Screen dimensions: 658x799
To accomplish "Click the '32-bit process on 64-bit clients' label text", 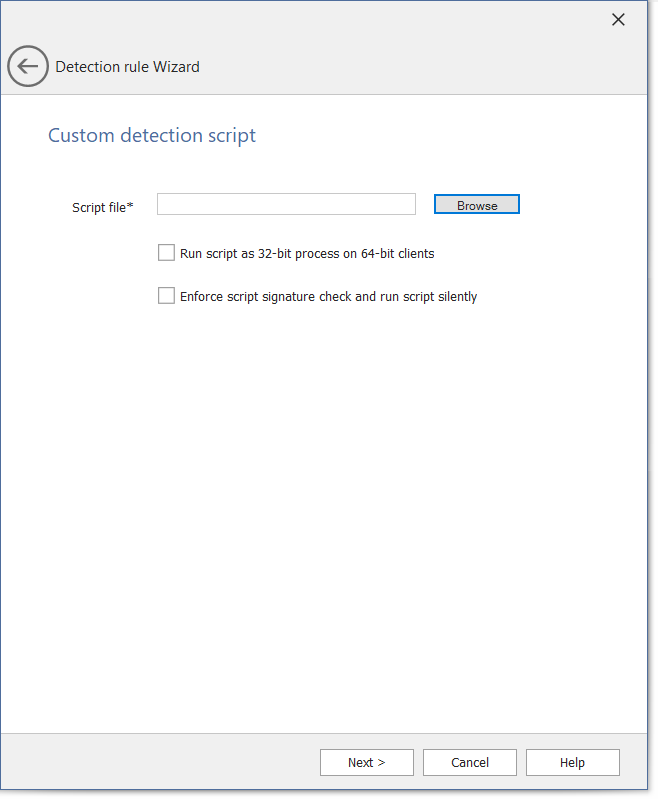I will pyautogui.click(x=350, y=254).
